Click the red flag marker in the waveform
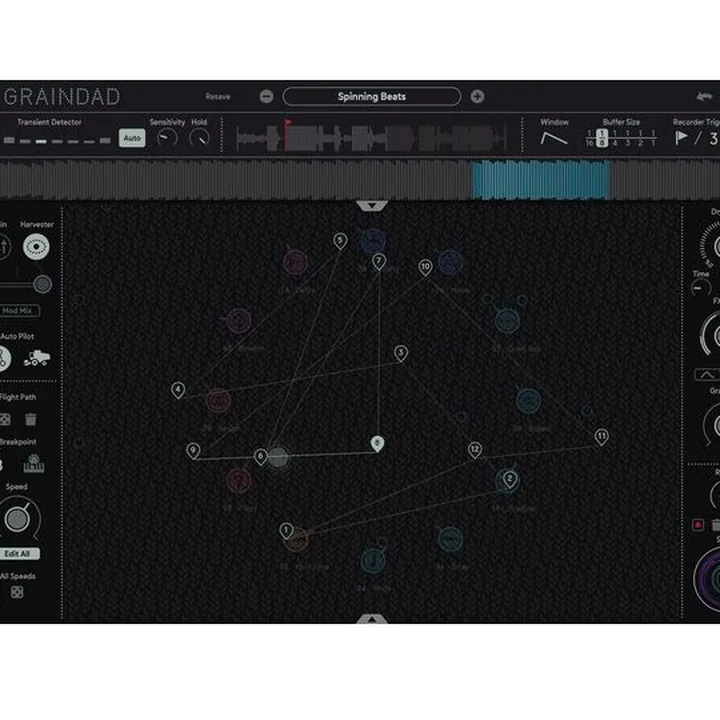This screenshot has width=720, height=720. click(287, 123)
